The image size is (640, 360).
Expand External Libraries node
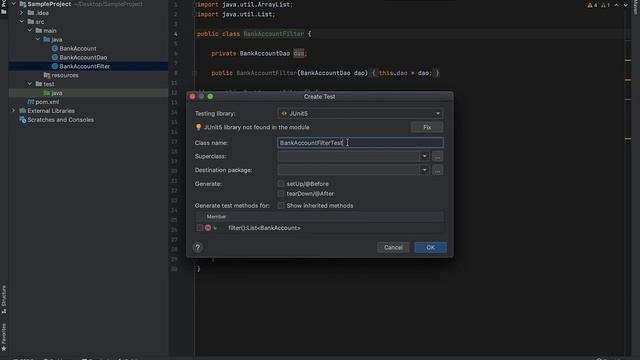(13, 111)
